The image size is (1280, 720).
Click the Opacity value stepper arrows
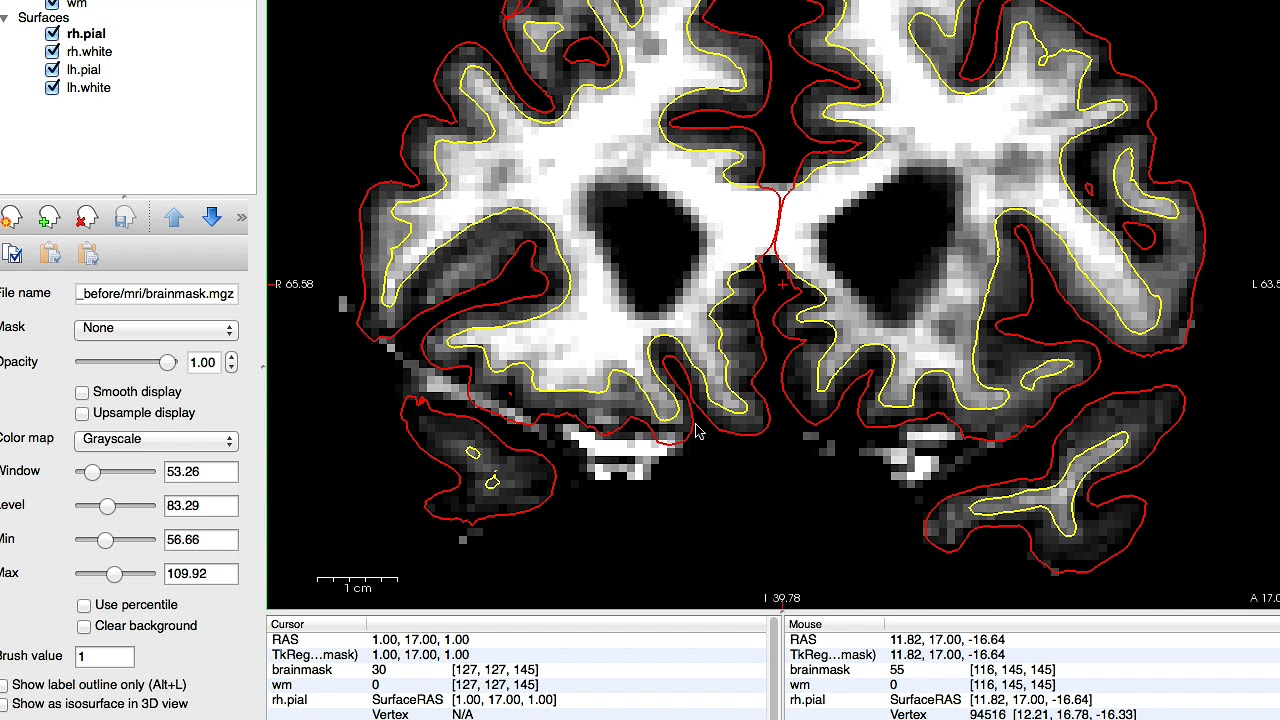tap(231, 362)
